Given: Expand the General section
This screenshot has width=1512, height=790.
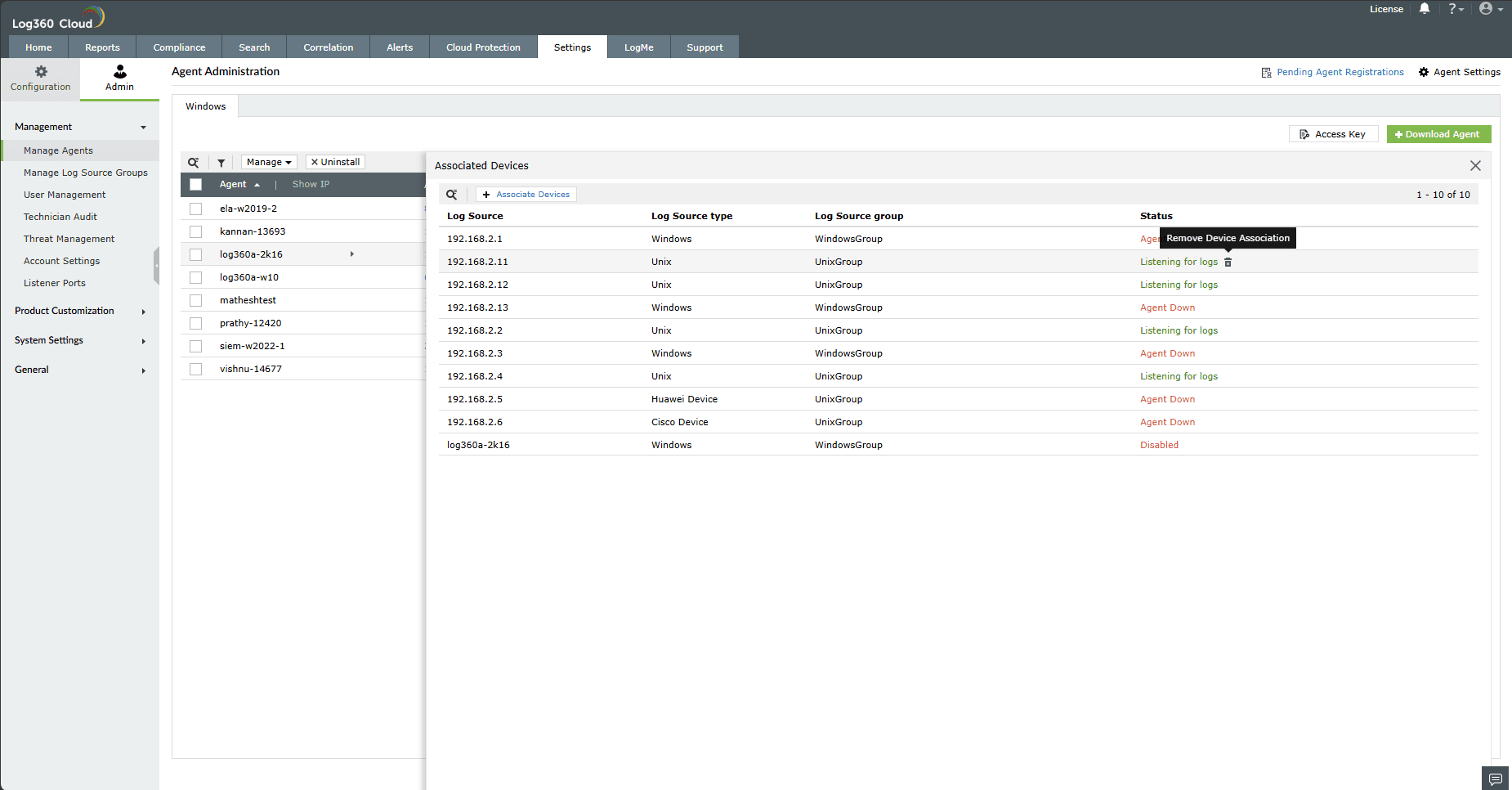Looking at the screenshot, I should 144,370.
